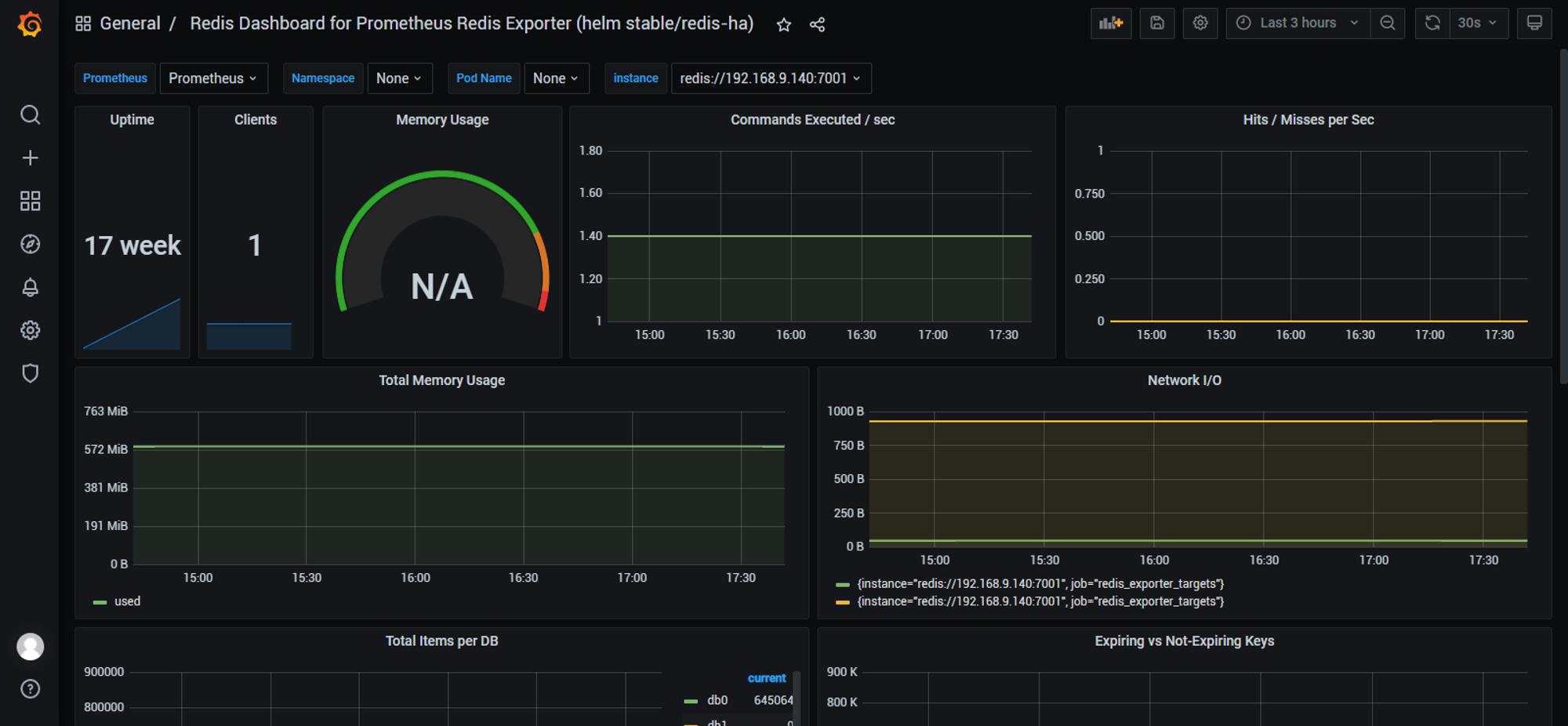Open the Total Memory Usage panel menu

tap(441, 380)
